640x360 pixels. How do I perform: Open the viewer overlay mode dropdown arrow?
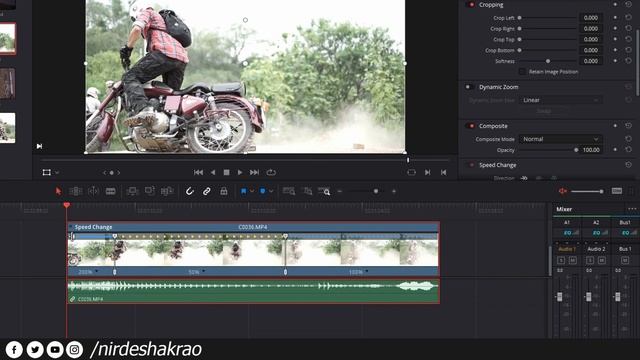(57, 172)
